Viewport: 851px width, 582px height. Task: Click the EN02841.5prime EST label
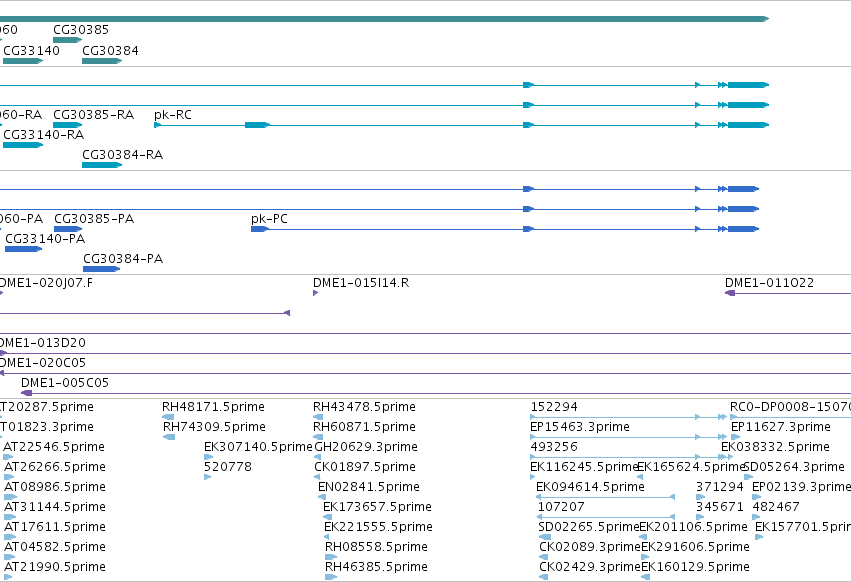point(369,487)
